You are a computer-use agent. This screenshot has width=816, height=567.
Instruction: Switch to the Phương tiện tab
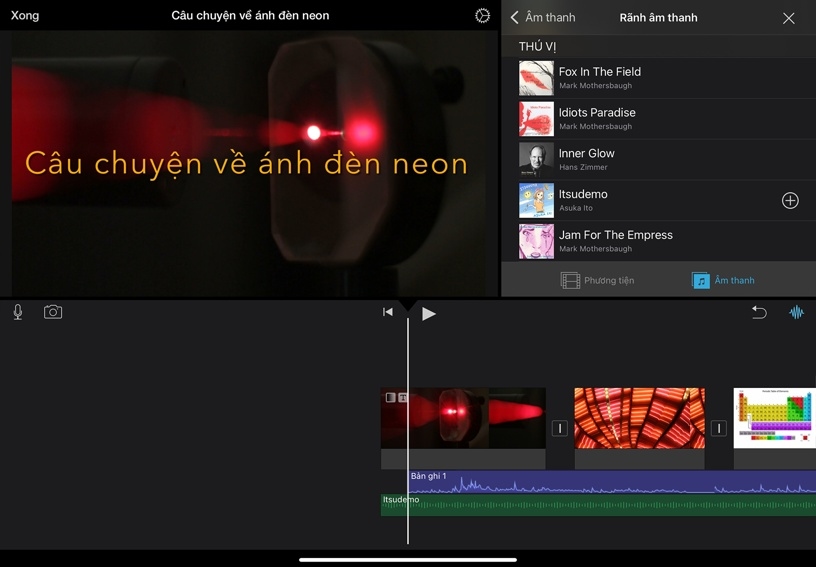pos(597,281)
